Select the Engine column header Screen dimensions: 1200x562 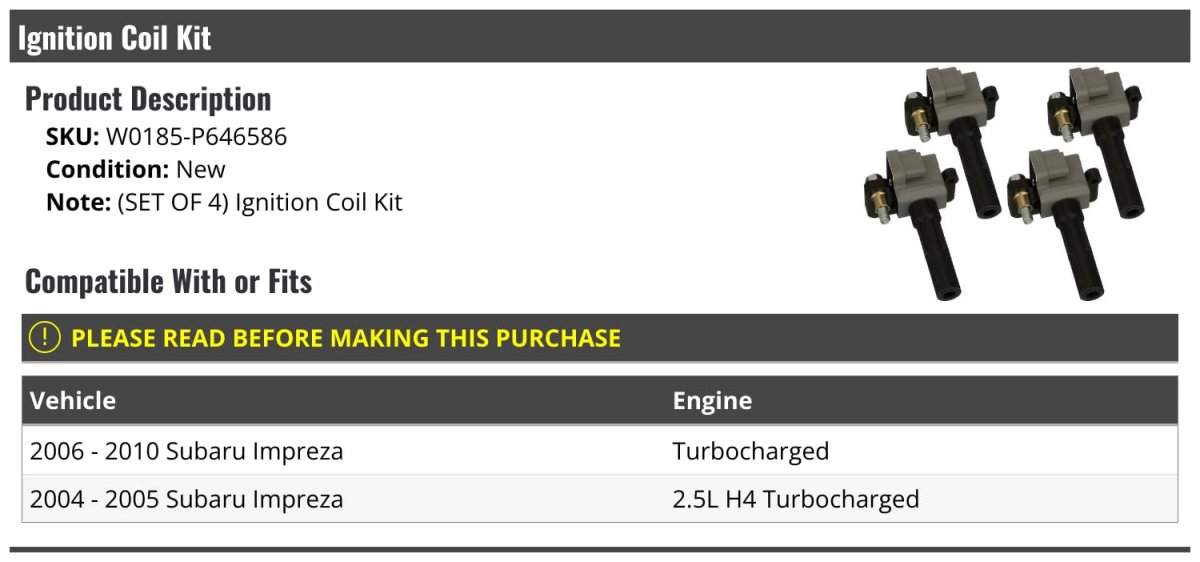(x=712, y=401)
